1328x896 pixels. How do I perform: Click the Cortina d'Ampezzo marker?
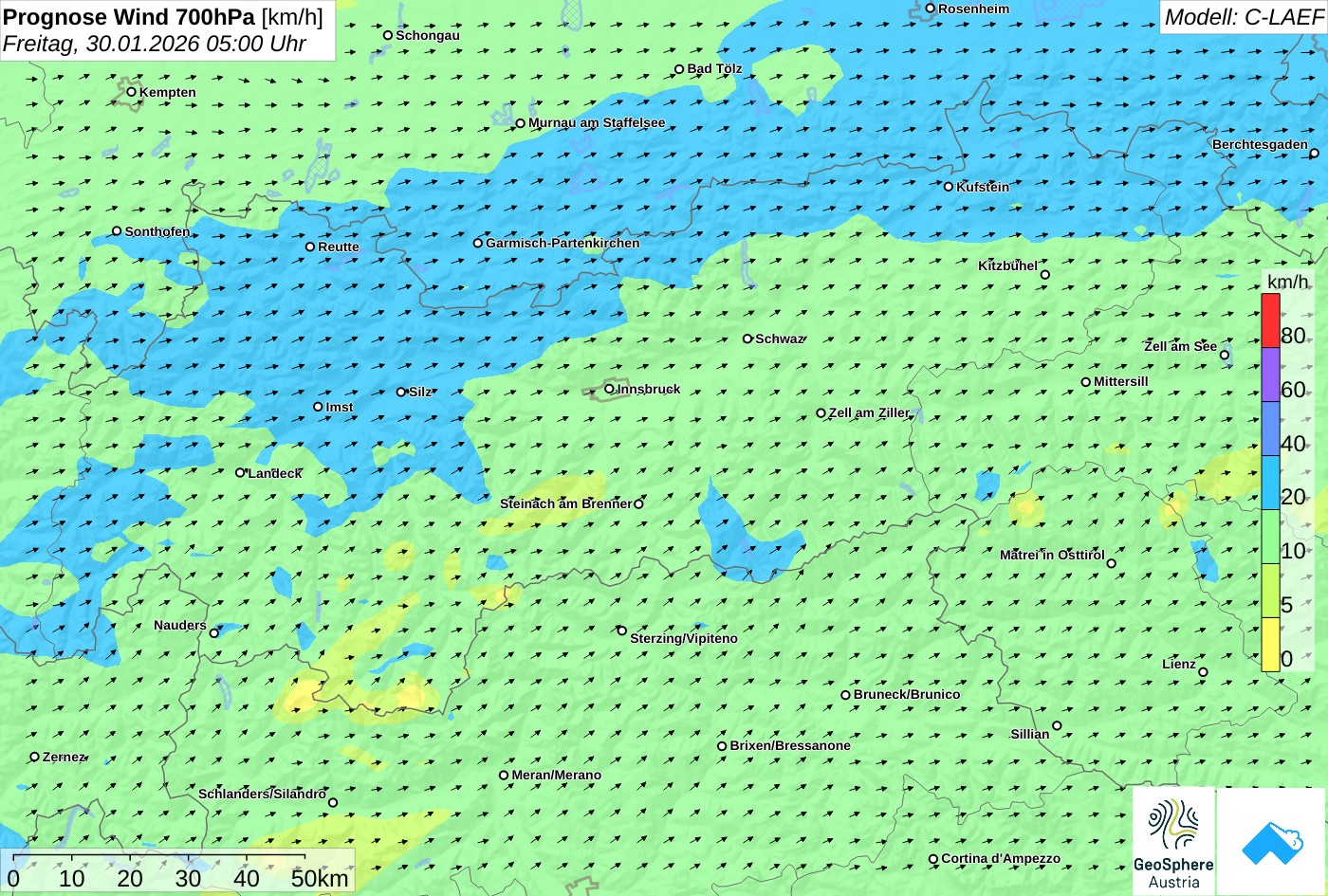pos(933,859)
